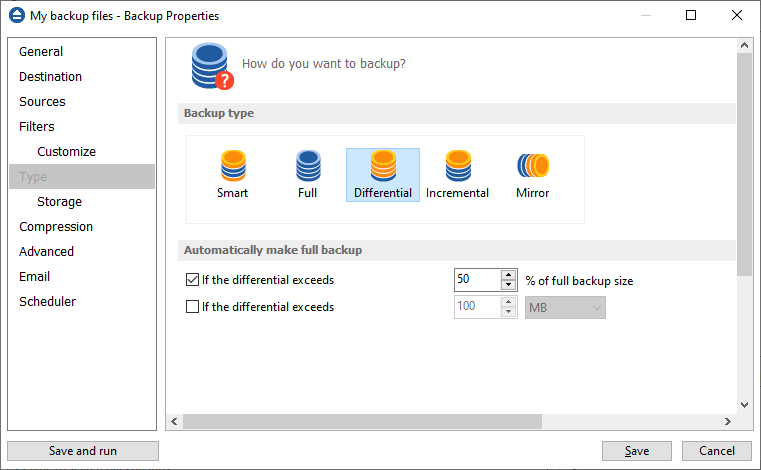The image size is (761, 470).
Task: Open the General settings page
Action: tap(82, 51)
